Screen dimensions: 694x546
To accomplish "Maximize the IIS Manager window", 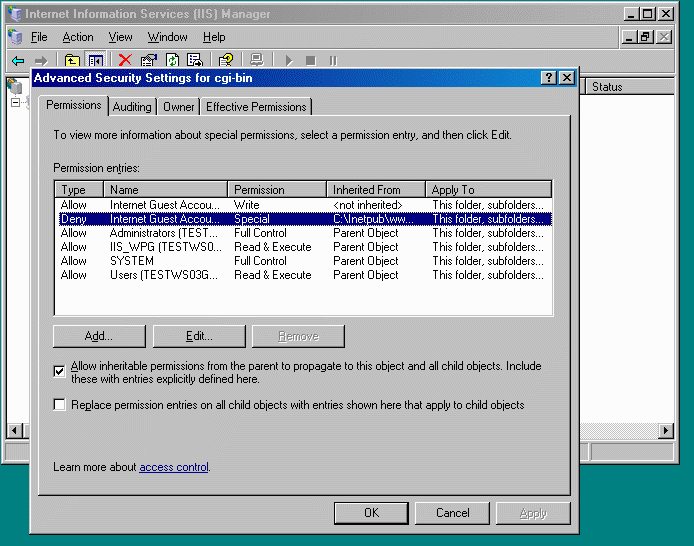I will click(648, 14).
